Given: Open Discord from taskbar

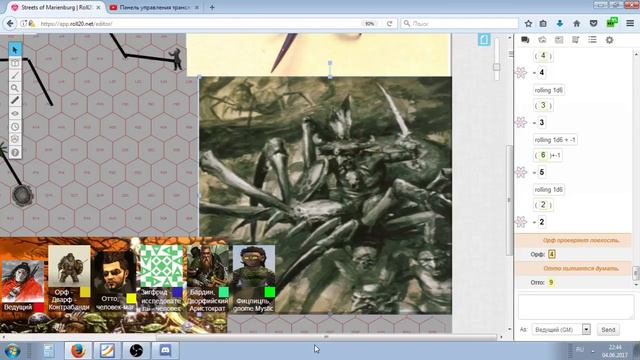Looking at the screenshot, I should (165, 351).
